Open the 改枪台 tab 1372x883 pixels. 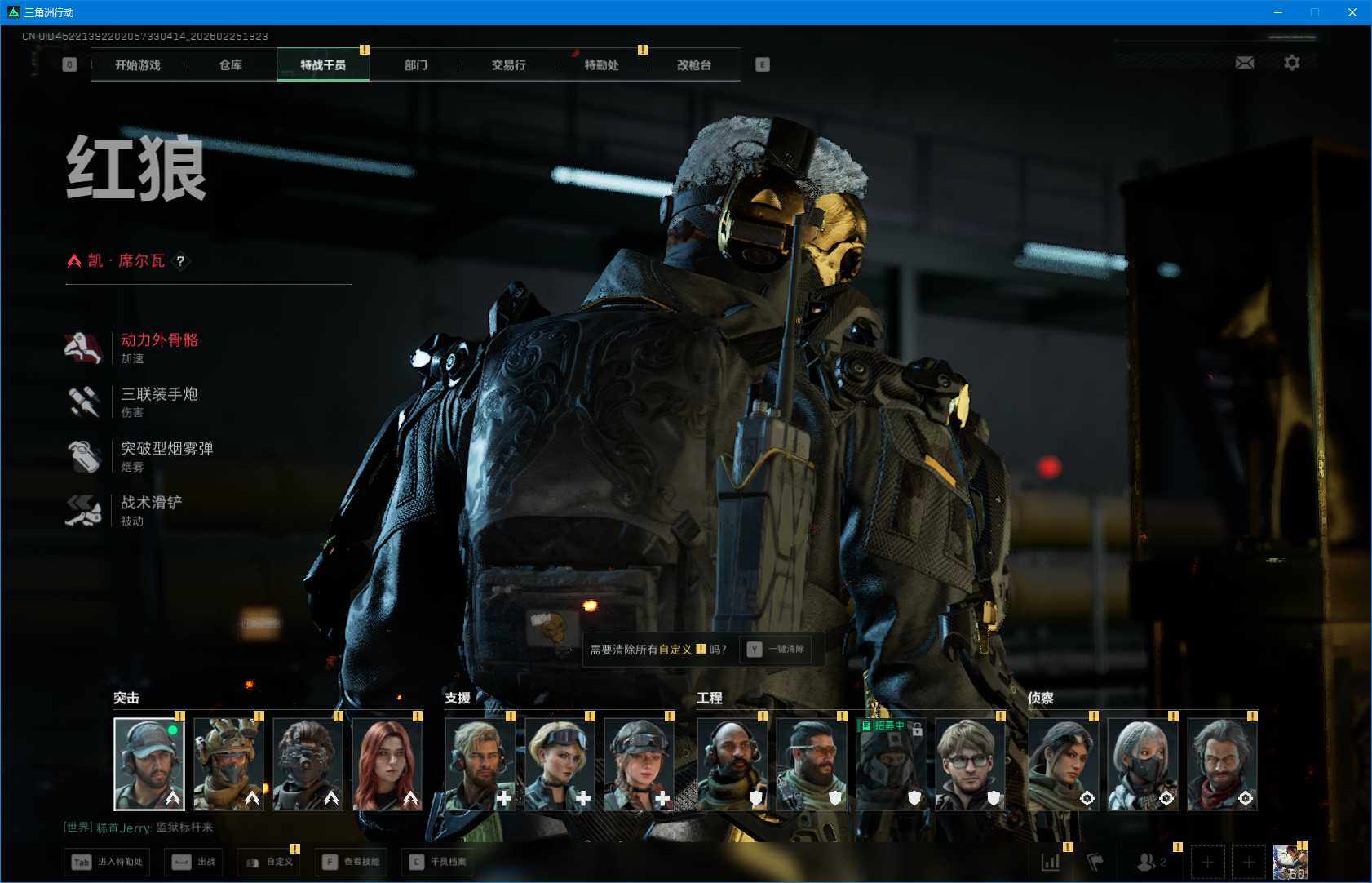point(694,64)
